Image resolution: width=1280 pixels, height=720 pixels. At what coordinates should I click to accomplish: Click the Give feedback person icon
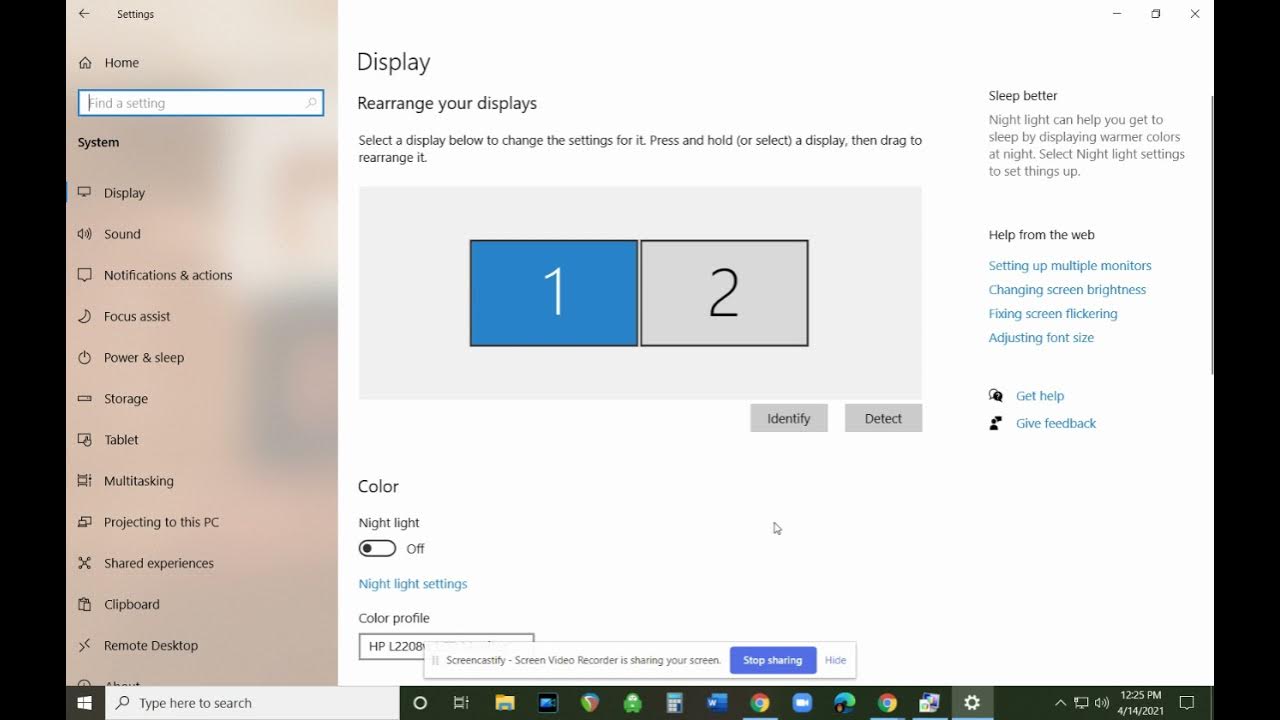pyautogui.click(x=995, y=423)
